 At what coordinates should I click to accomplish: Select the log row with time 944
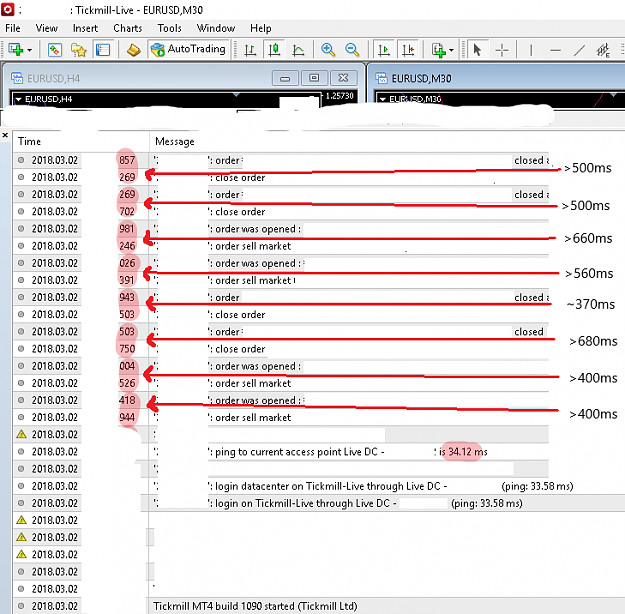281,417
